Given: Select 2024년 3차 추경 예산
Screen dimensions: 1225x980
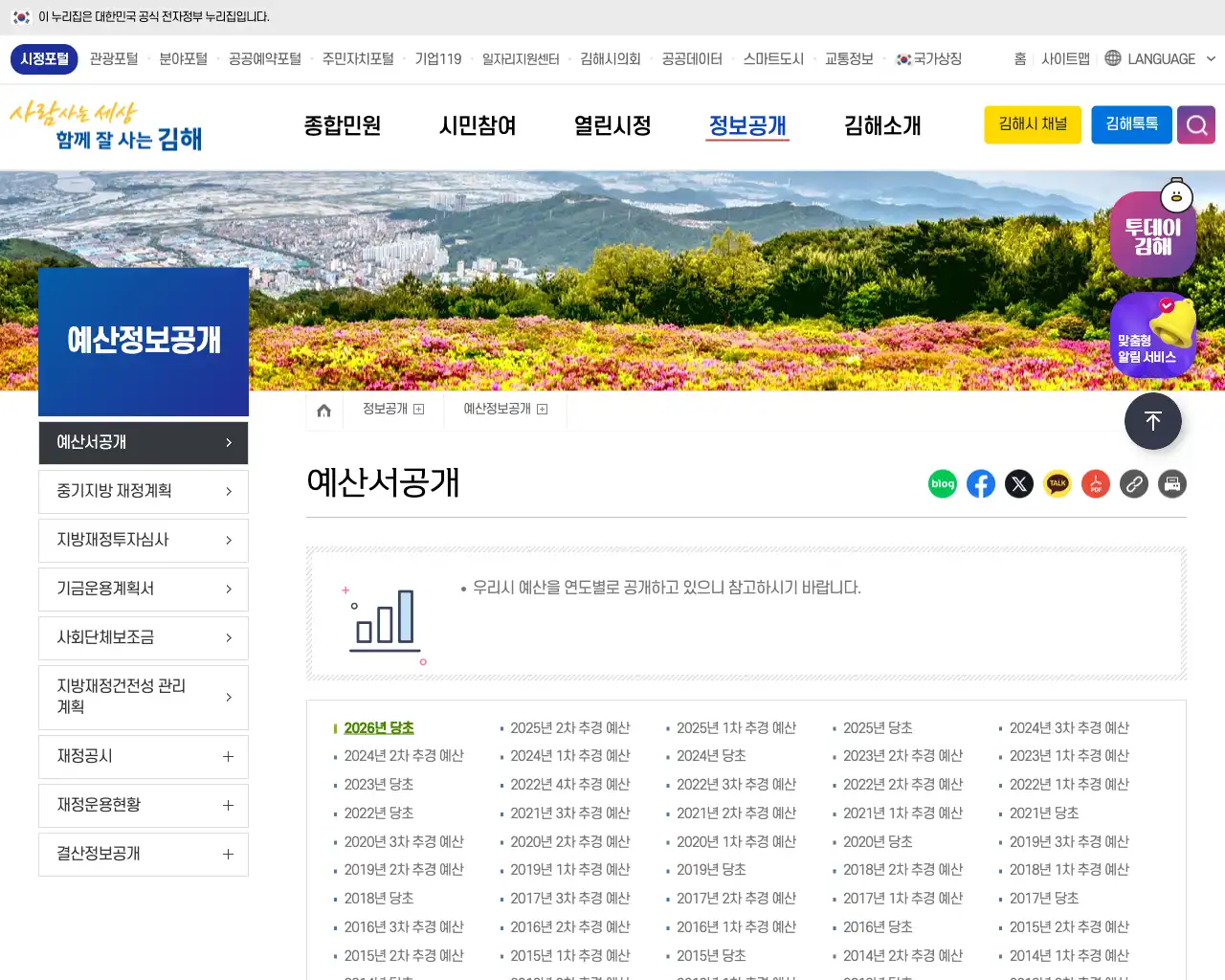Looking at the screenshot, I should point(1069,728).
